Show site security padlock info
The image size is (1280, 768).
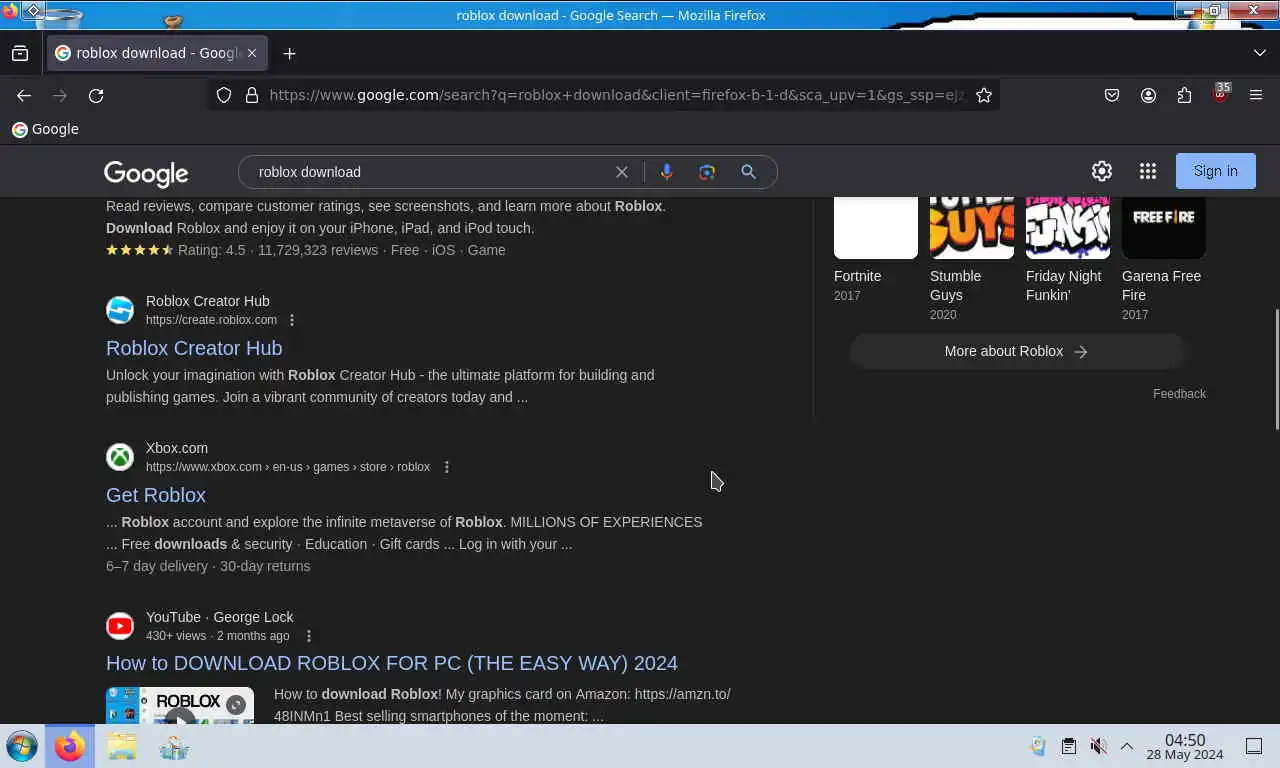click(x=251, y=95)
